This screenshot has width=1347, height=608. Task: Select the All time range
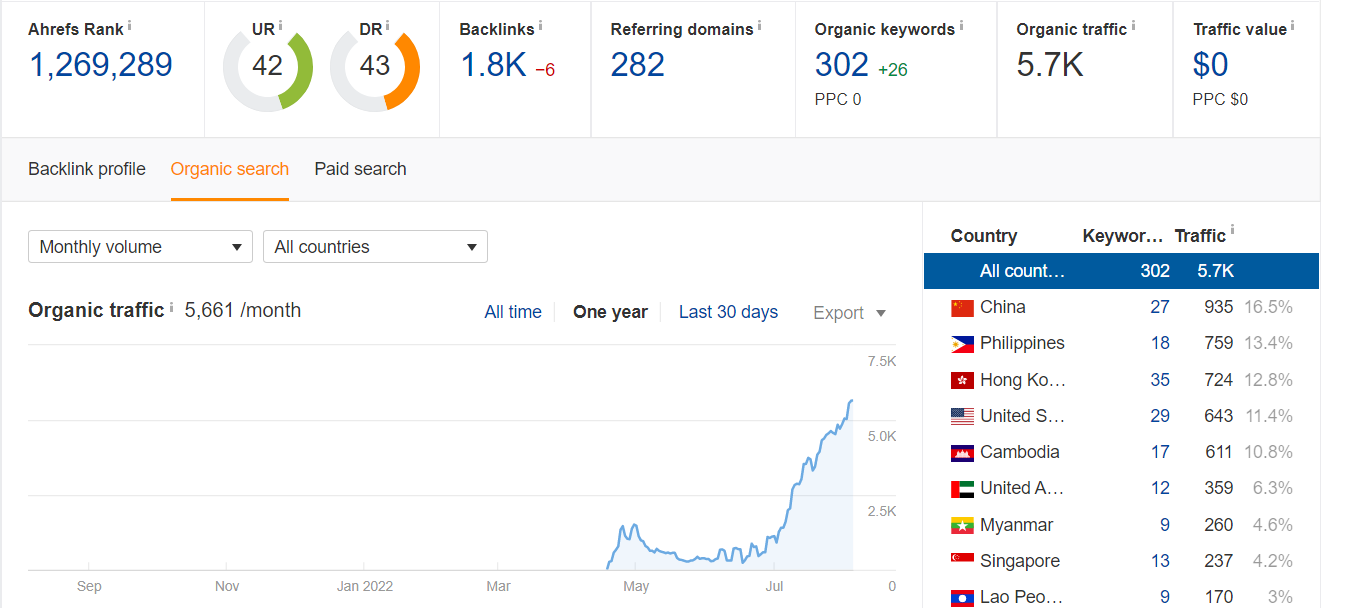click(x=513, y=312)
